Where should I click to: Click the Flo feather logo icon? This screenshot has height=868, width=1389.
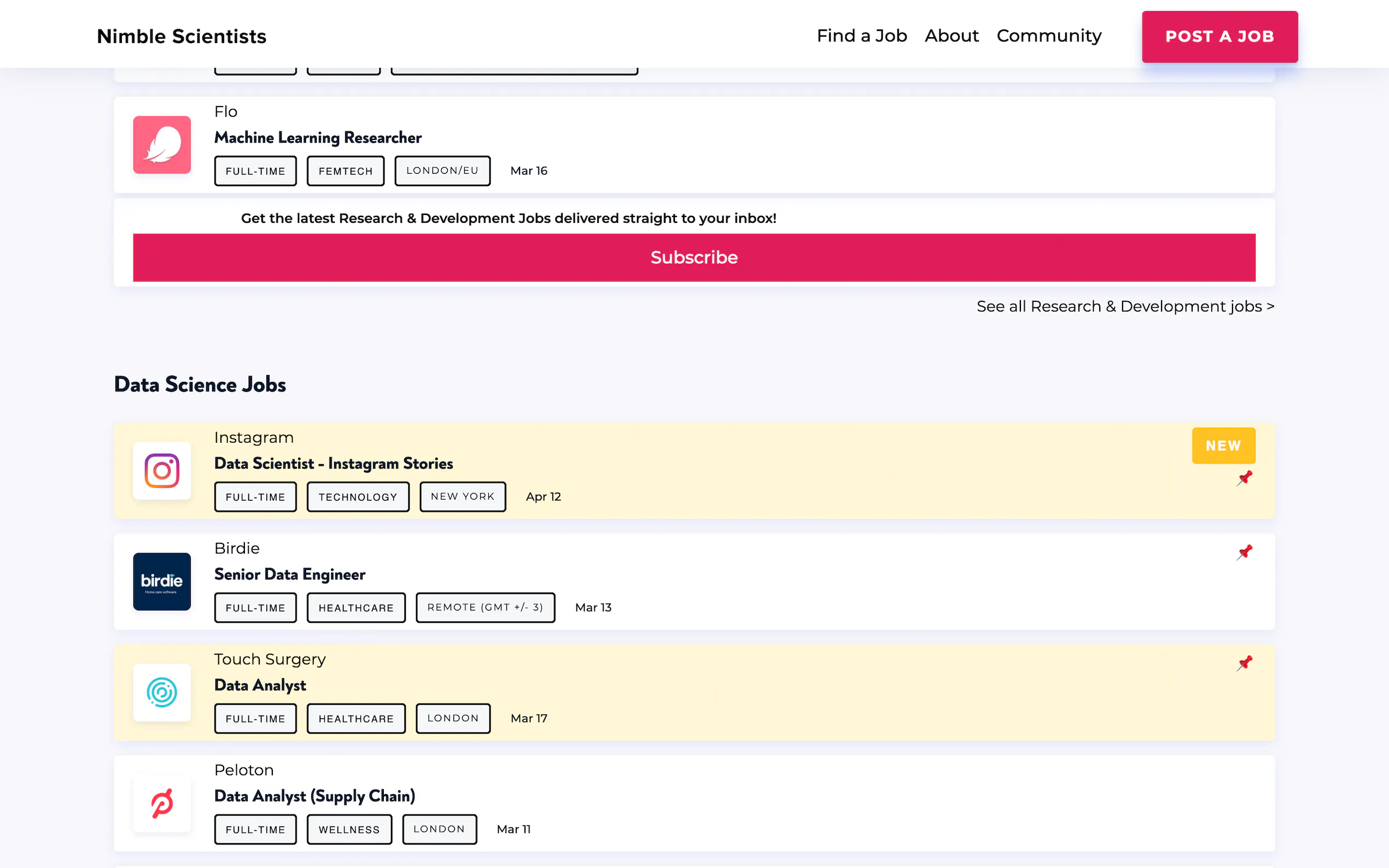(162, 145)
